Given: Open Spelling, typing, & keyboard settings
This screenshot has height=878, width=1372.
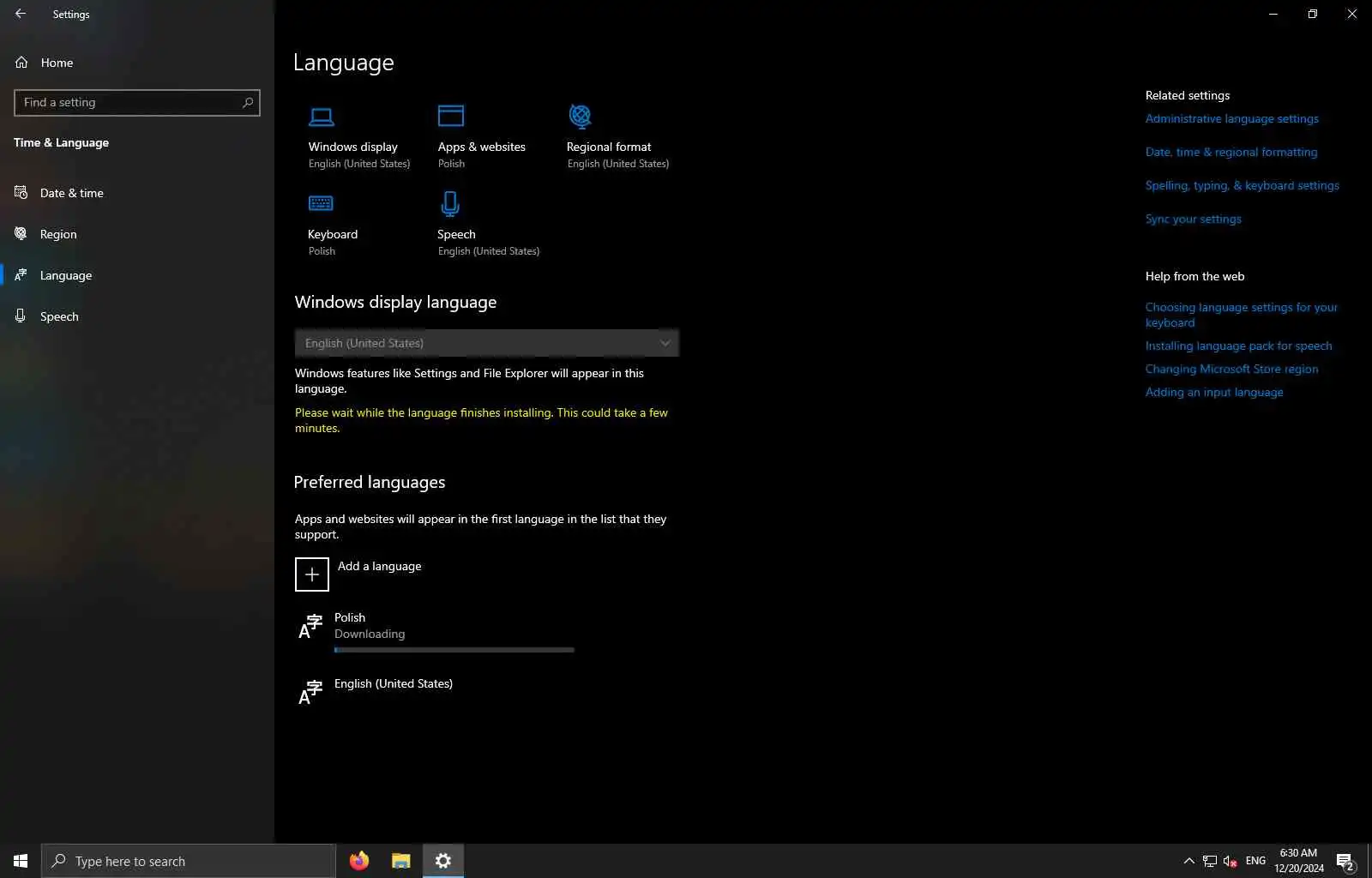Looking at the screenshot, I should point(1243,186).
